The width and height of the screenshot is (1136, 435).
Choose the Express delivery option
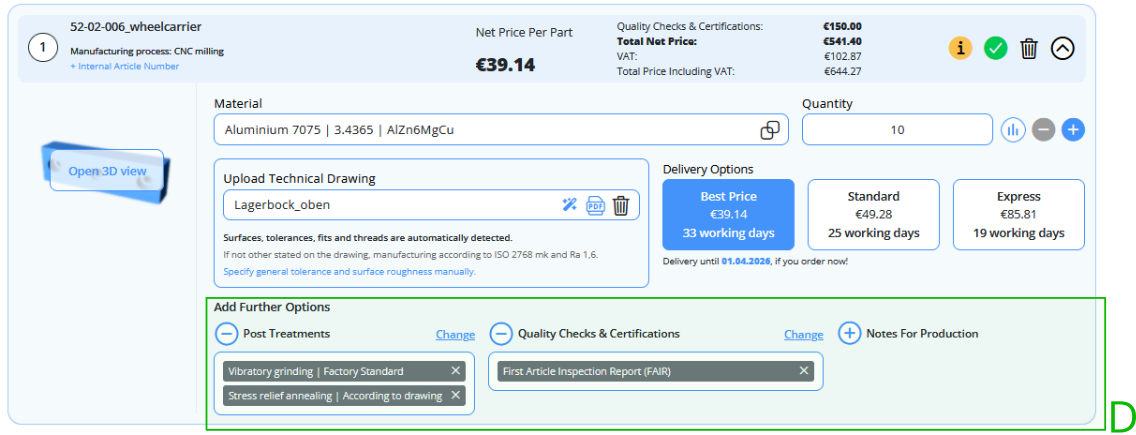(1018, 215)
